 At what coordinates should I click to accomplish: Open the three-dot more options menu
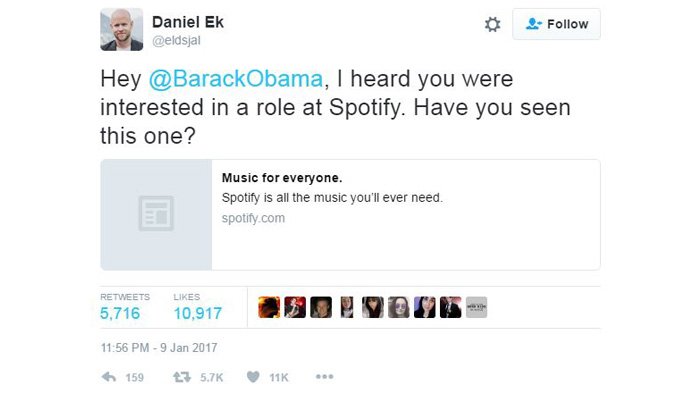coord(325,377)
